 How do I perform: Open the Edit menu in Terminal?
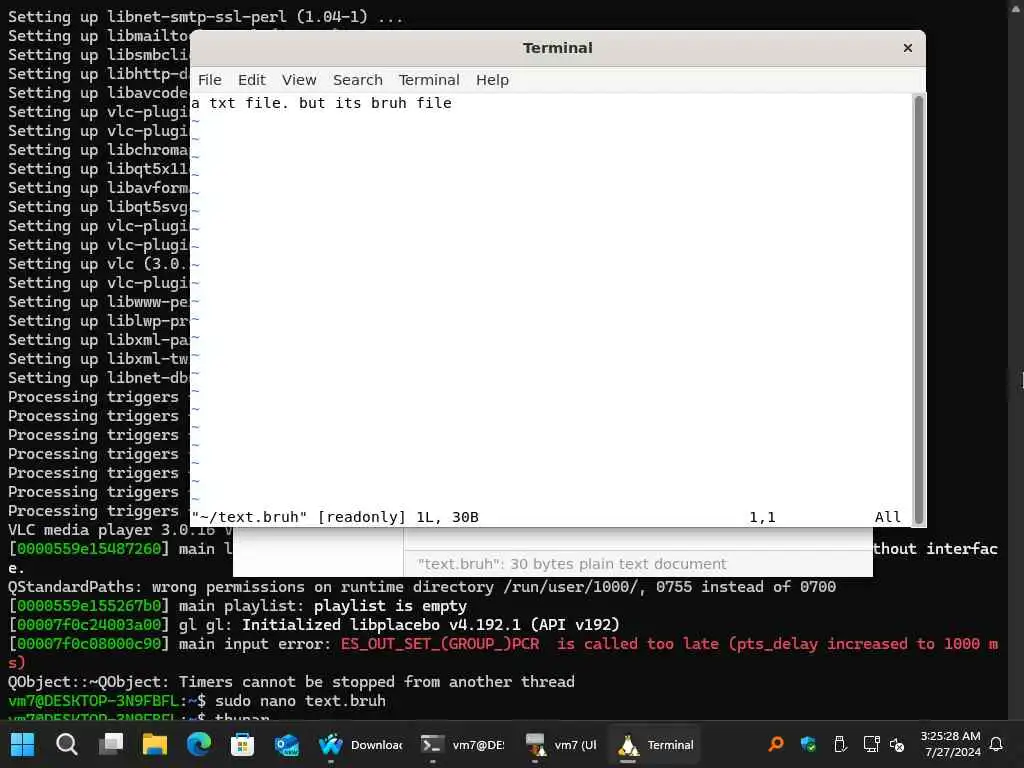251,80
